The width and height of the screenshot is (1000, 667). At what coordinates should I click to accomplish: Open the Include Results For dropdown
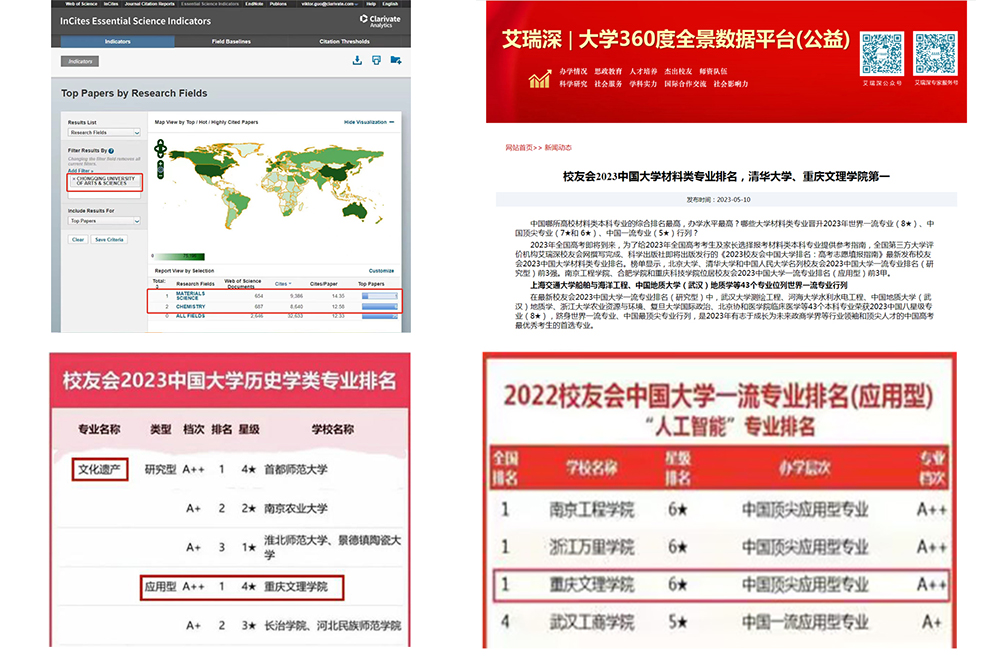click(103, 220)
